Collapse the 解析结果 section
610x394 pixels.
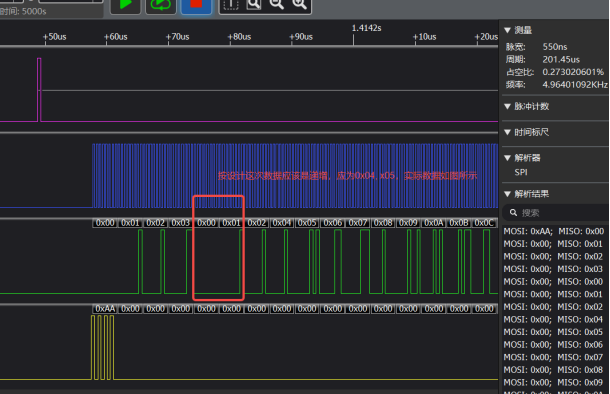coord(507,194)
